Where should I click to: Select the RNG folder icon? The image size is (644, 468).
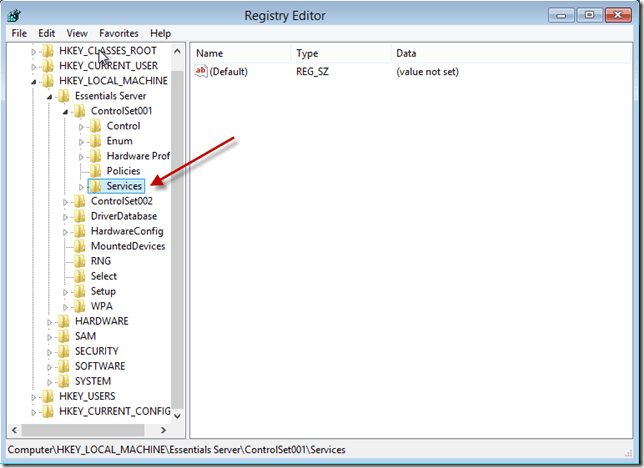point(80,261)
